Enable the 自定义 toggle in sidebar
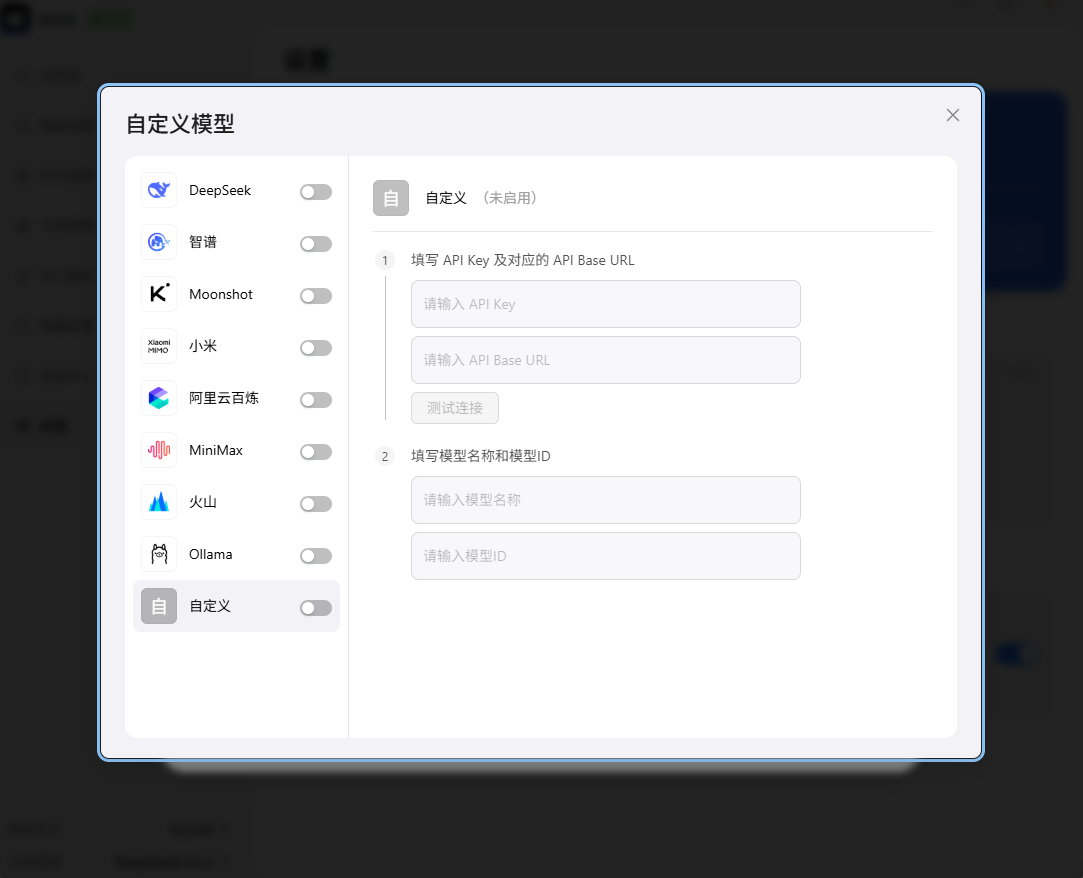This screenshot has height=878, width=1083. 315,607
